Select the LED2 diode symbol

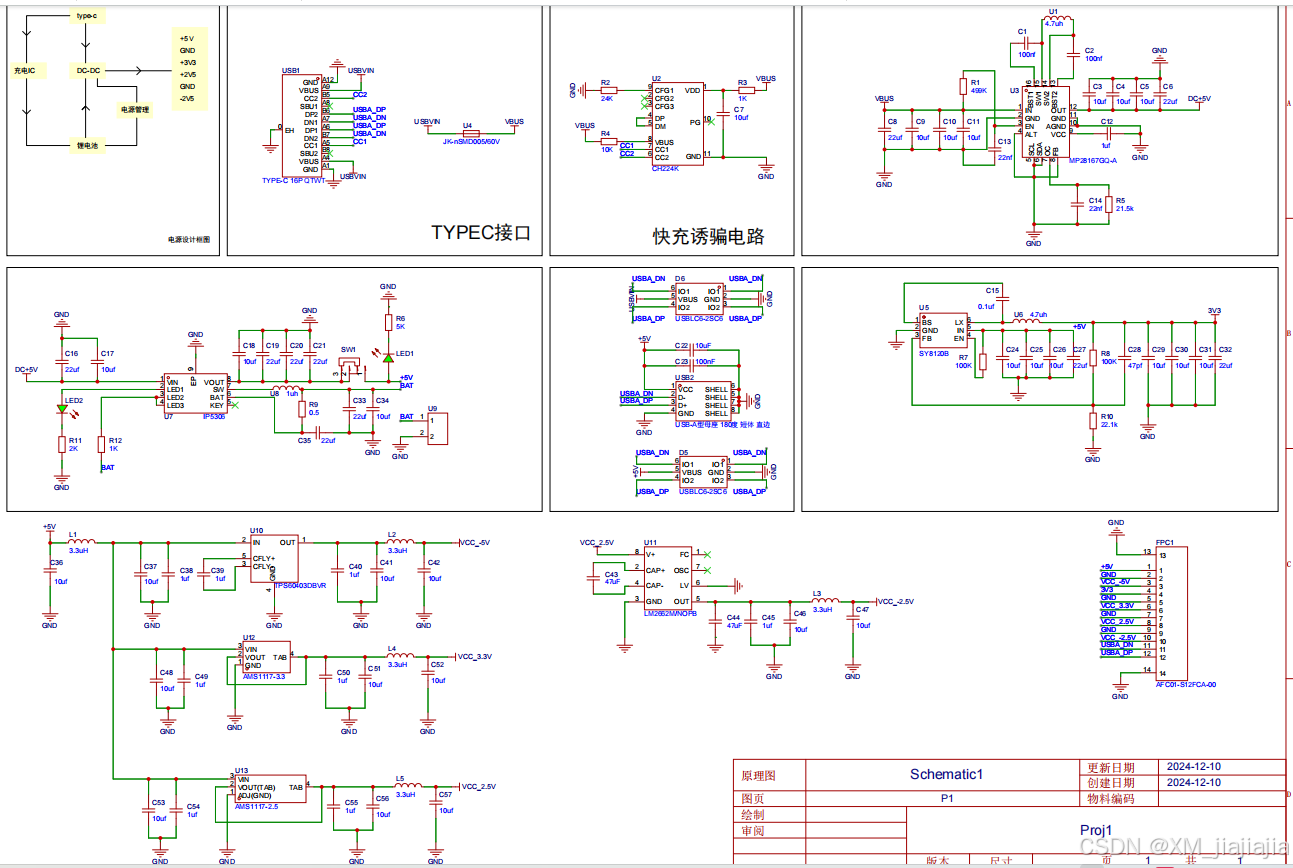tap(62, 407)
